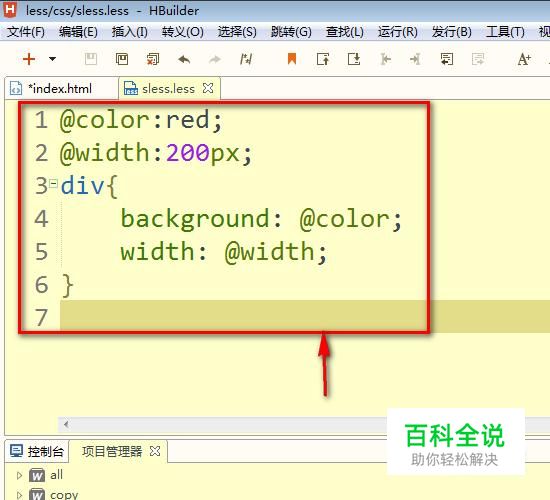550x500 pixels.
Task: Expand the all project node
Action: [19, 475]
